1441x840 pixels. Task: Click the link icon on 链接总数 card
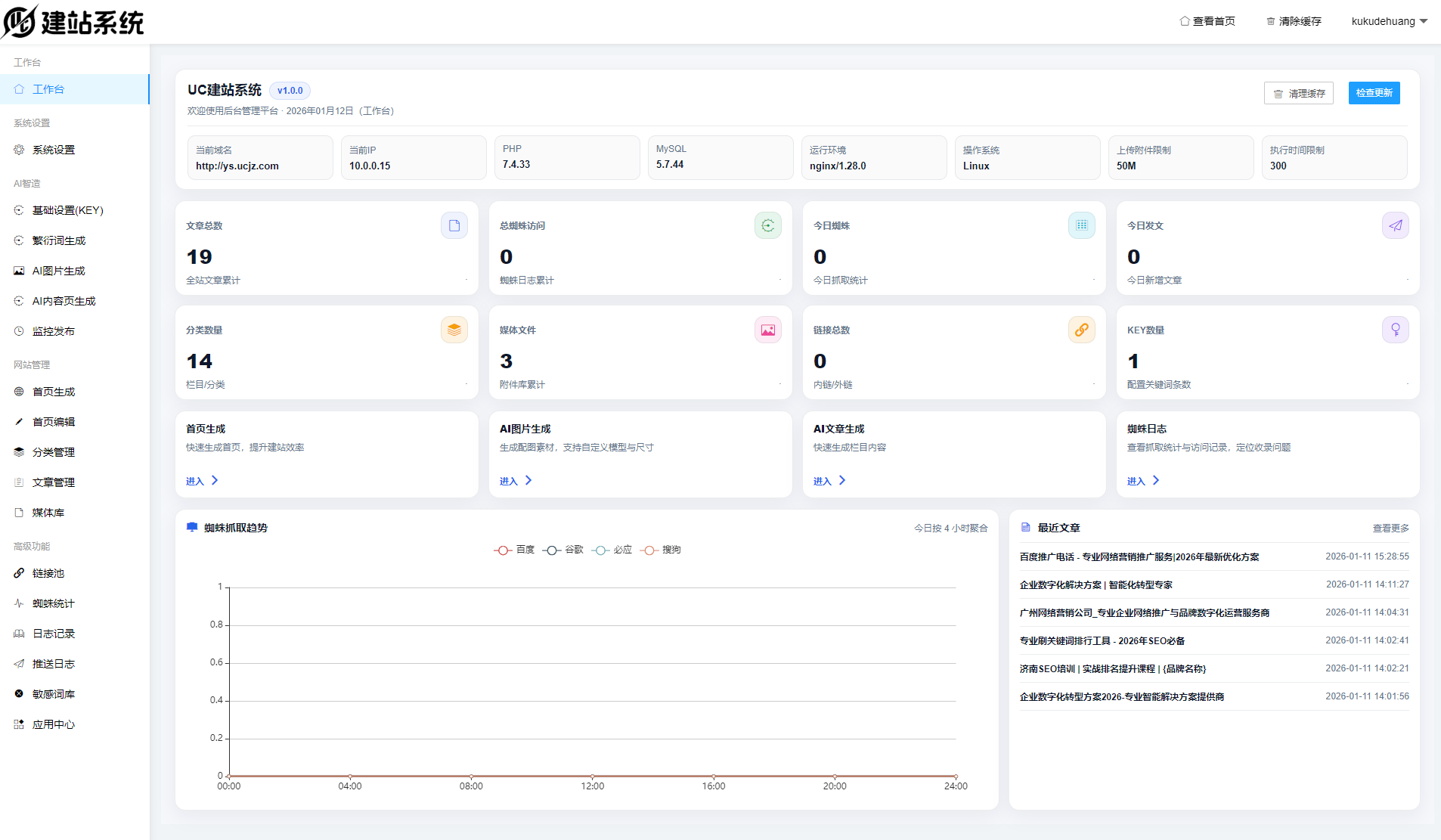coord(1081,330)
